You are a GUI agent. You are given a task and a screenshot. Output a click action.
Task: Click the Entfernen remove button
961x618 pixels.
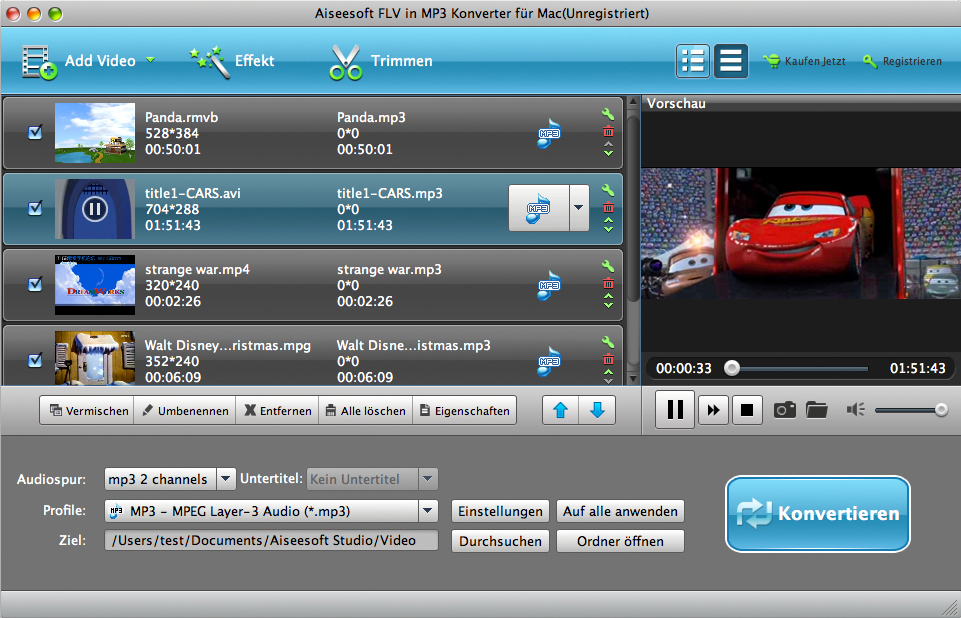click(x=278, y=410)
